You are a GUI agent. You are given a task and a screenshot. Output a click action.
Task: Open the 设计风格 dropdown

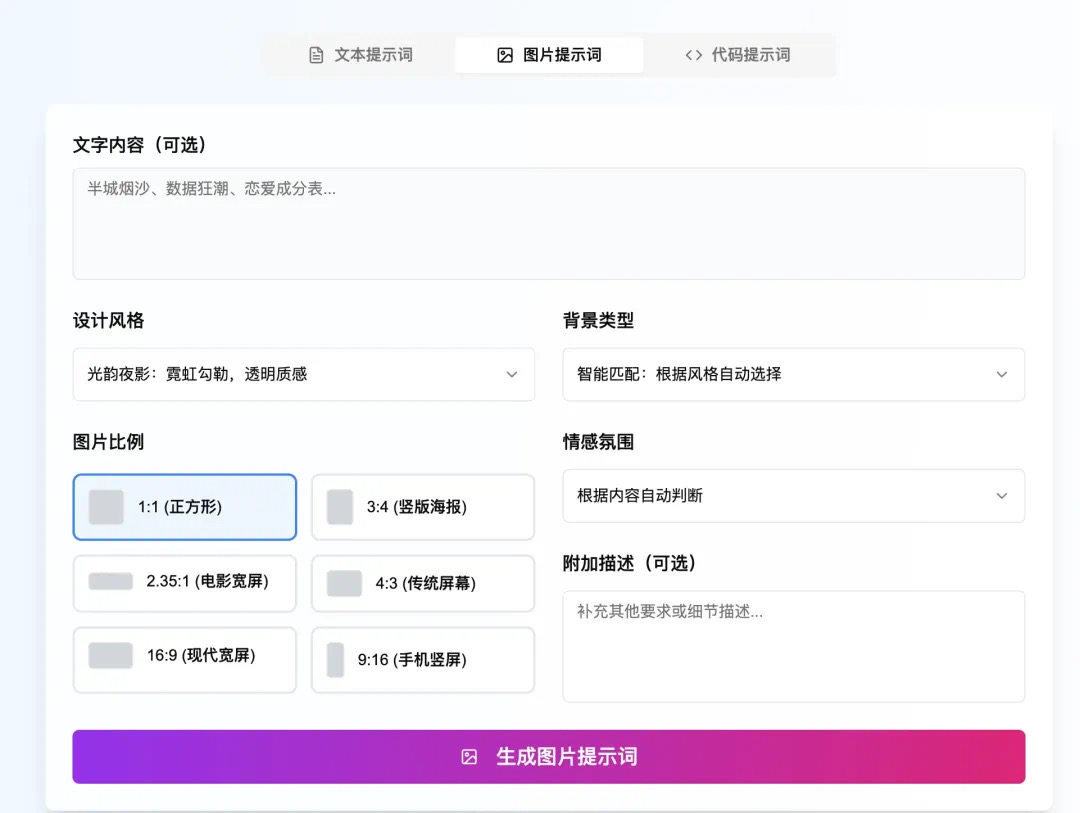click(x=303, y=374)
